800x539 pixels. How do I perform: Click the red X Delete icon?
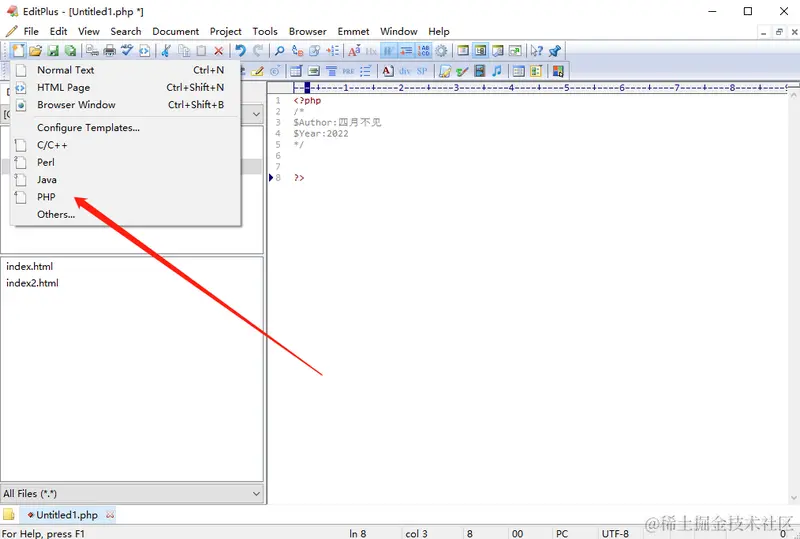tap(219, 51)
